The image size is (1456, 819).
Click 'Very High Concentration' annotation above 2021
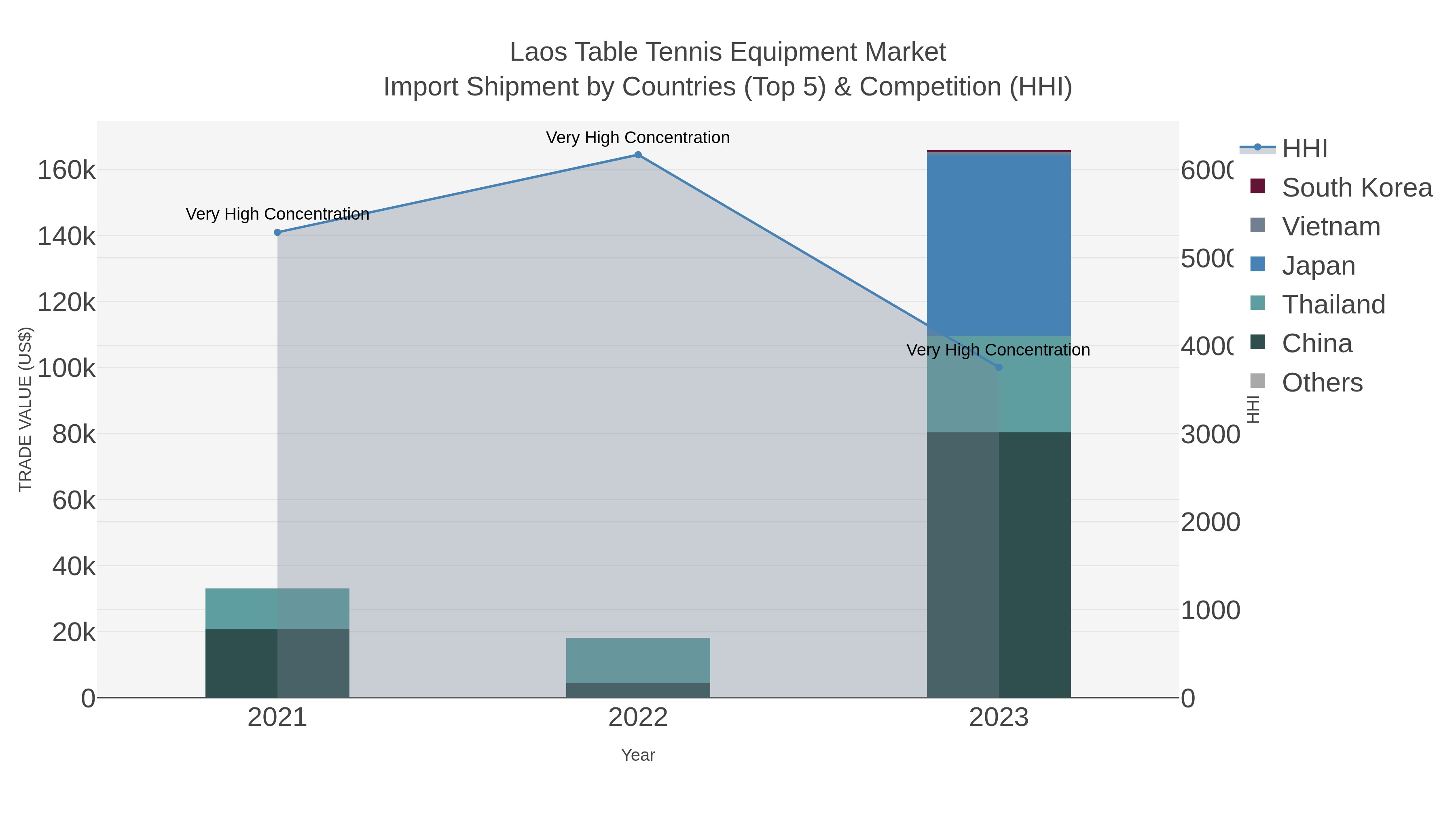[x=277, y=214]
